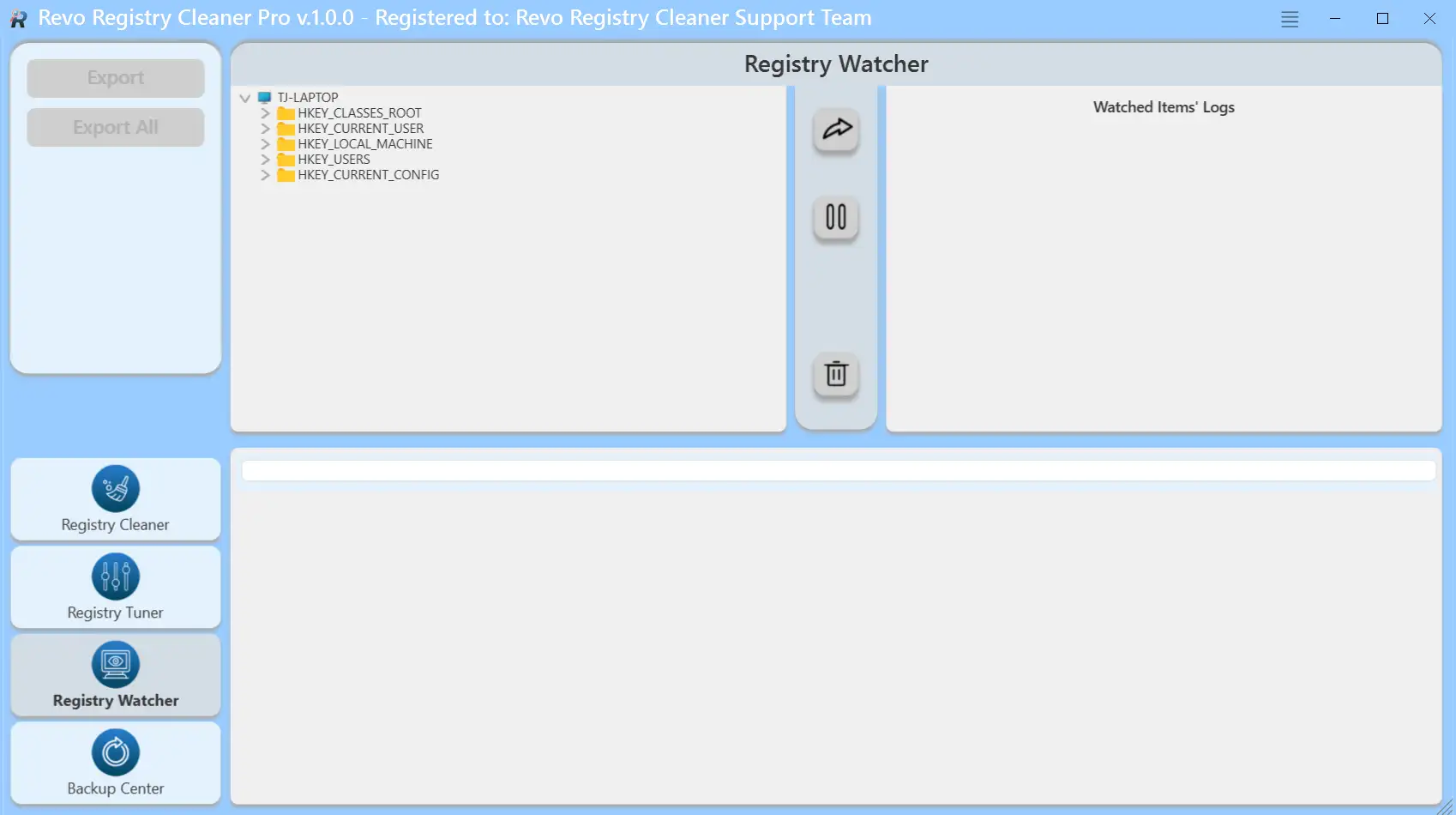Select the Registry Watcher eye monitor icon

click(116, 664)
